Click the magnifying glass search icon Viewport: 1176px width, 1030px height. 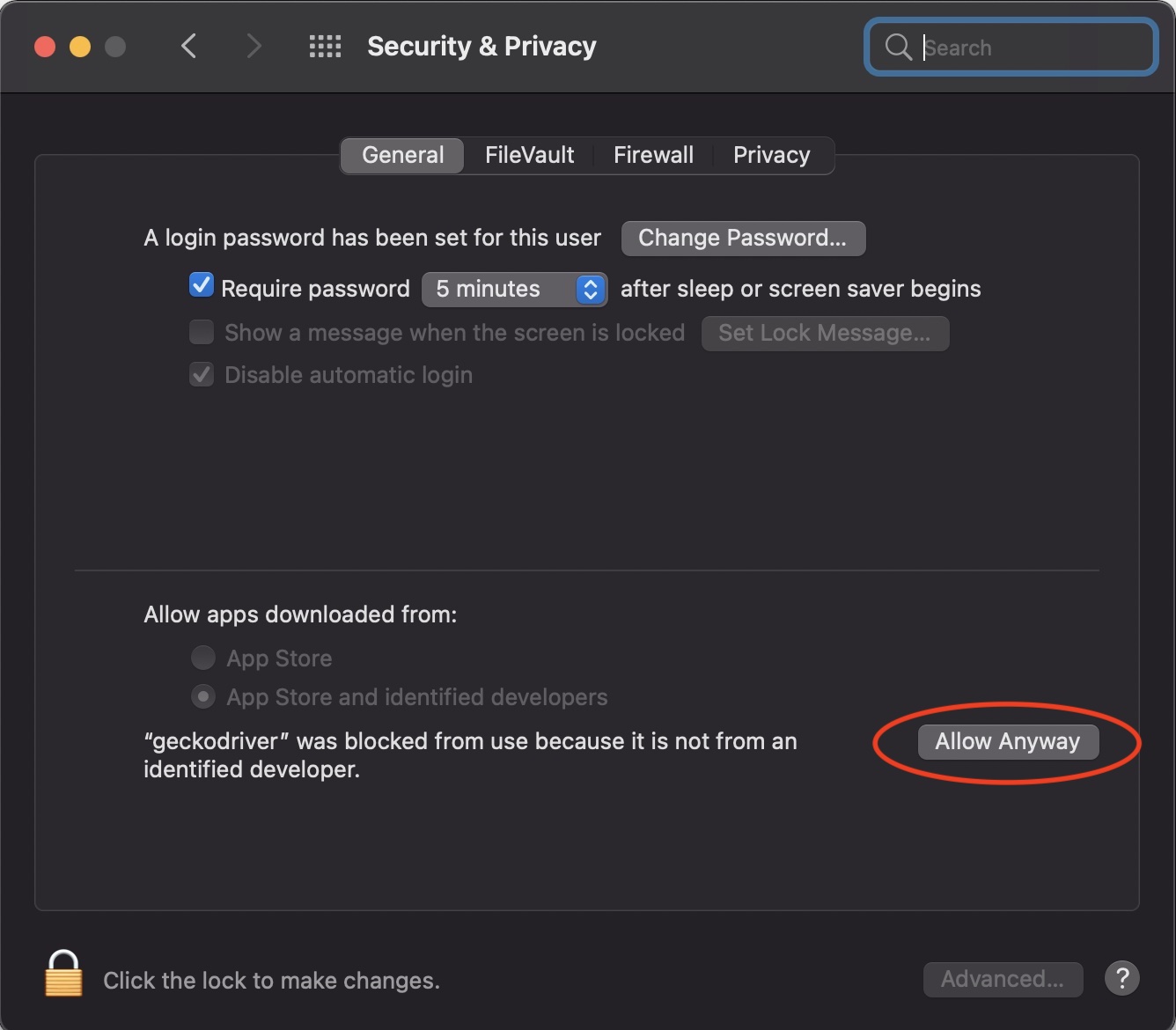(x=898, y=47)
